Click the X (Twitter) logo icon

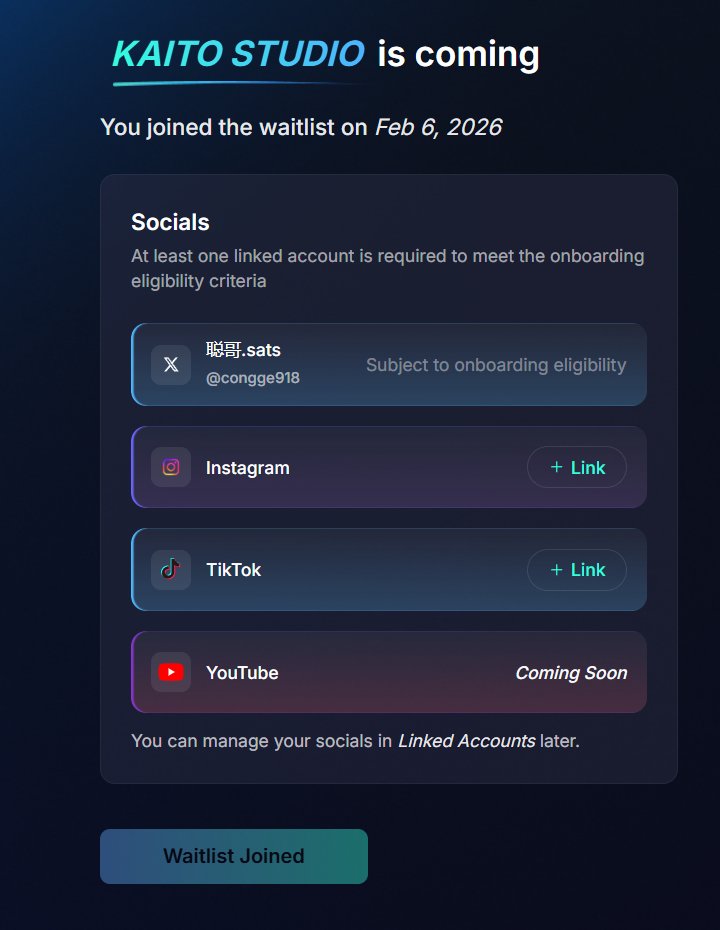point(171,365)
